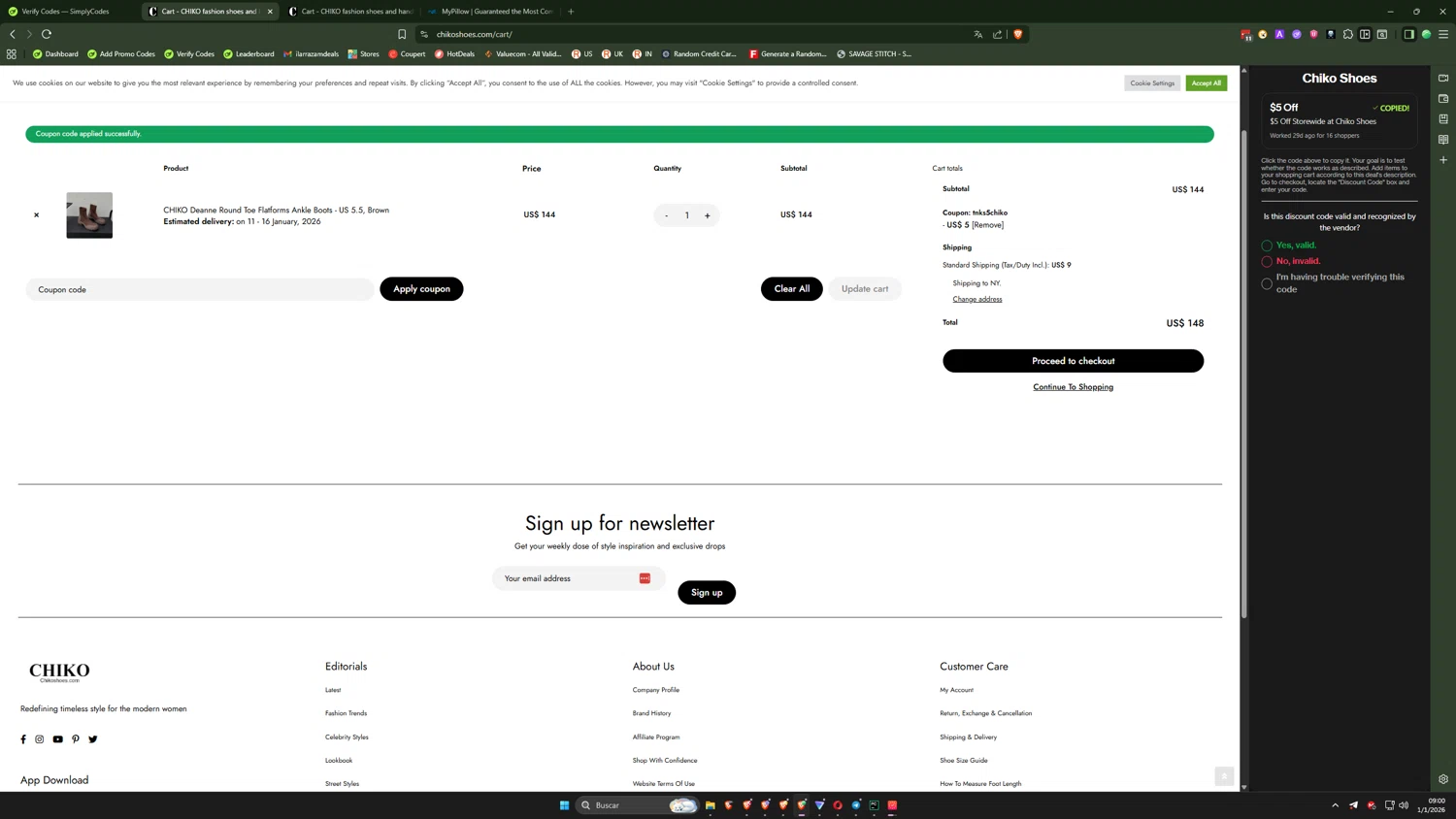Open CHIKO YouTube social icon
1456x819 pixels.
(x=57, y=739)
